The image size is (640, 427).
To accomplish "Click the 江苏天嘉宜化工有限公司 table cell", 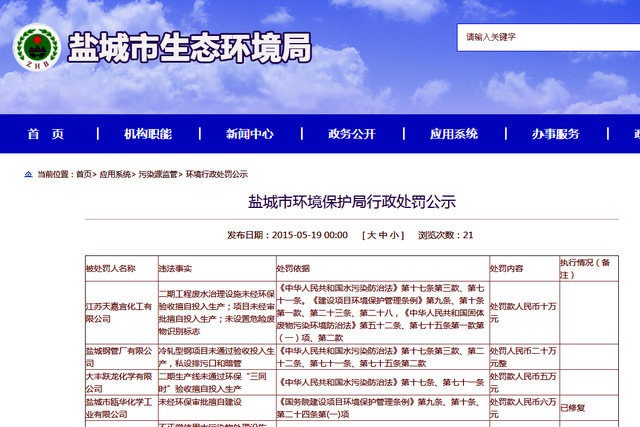I will click(118, 311).
